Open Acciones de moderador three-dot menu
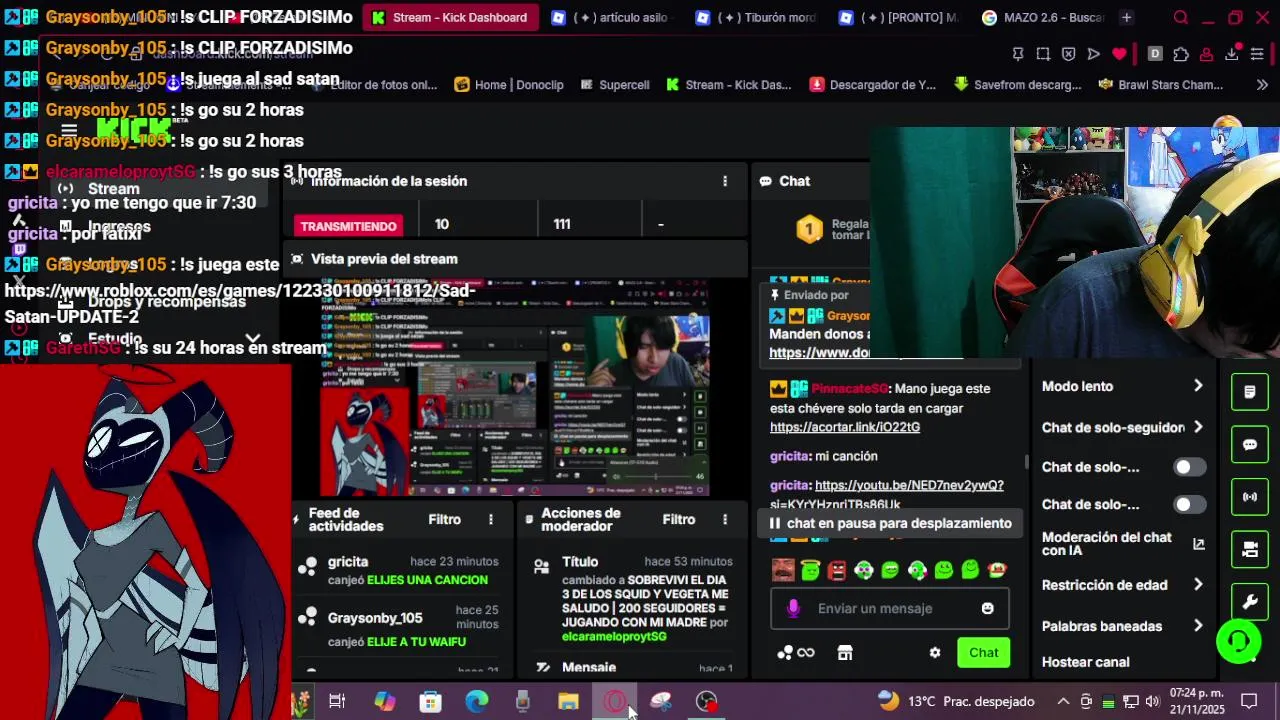The image size is (1280, 720). tap(725, 519)
